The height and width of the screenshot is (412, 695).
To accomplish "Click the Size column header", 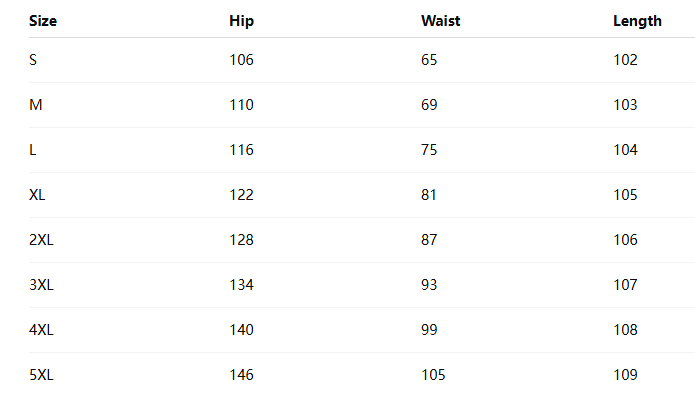I will (41, 21).
